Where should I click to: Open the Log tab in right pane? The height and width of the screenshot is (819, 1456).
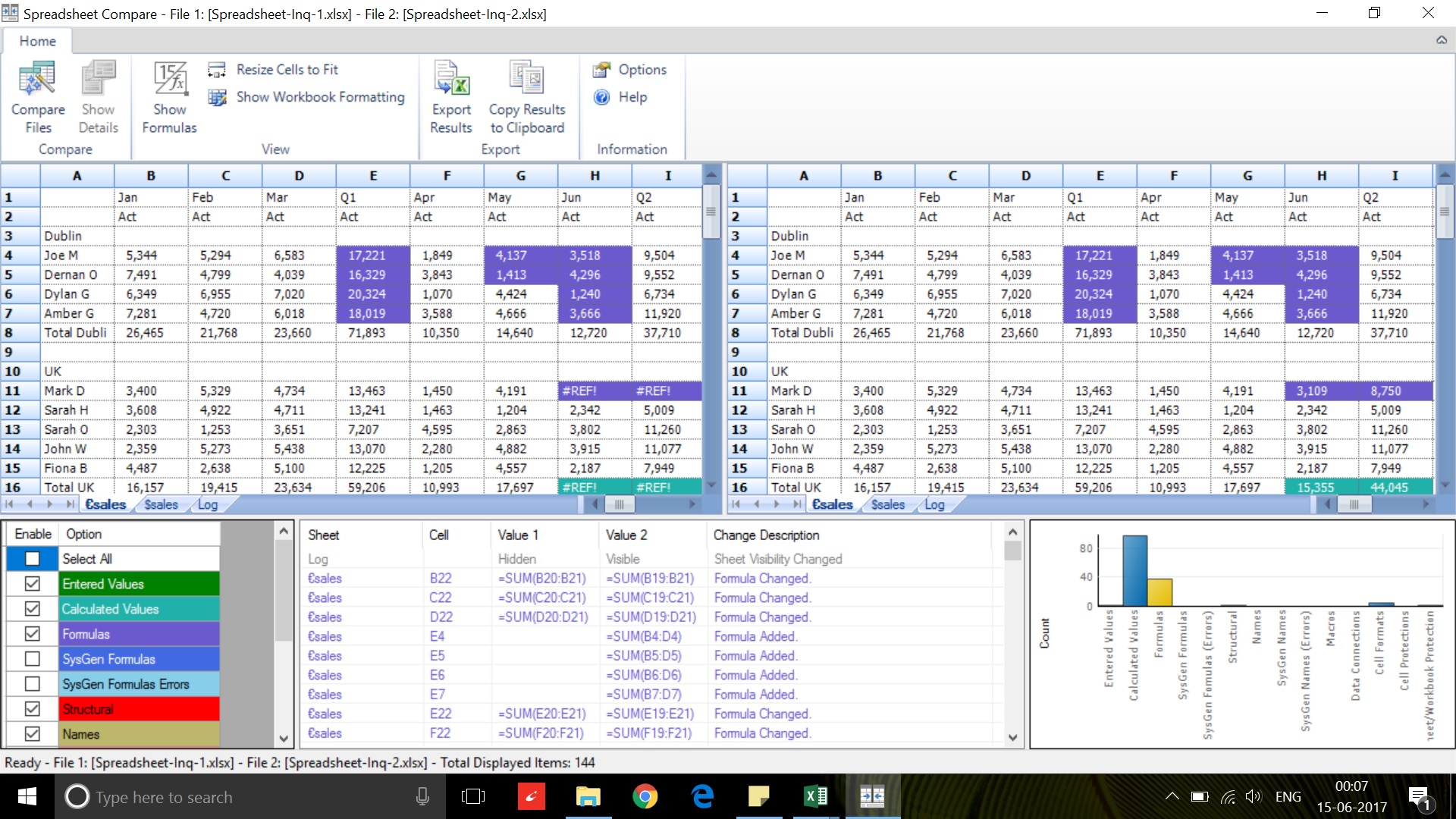[x=934, y=504]
